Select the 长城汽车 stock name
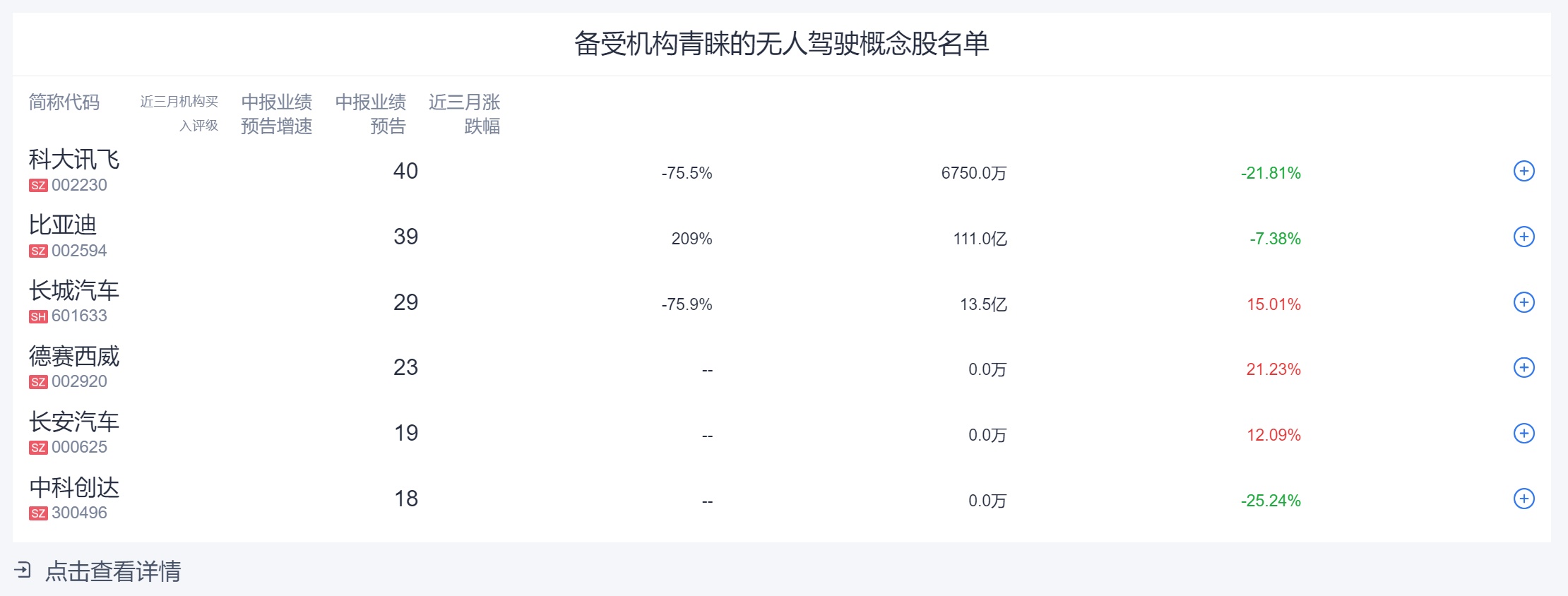1568x596 pixels. click(x=74, y=291)
